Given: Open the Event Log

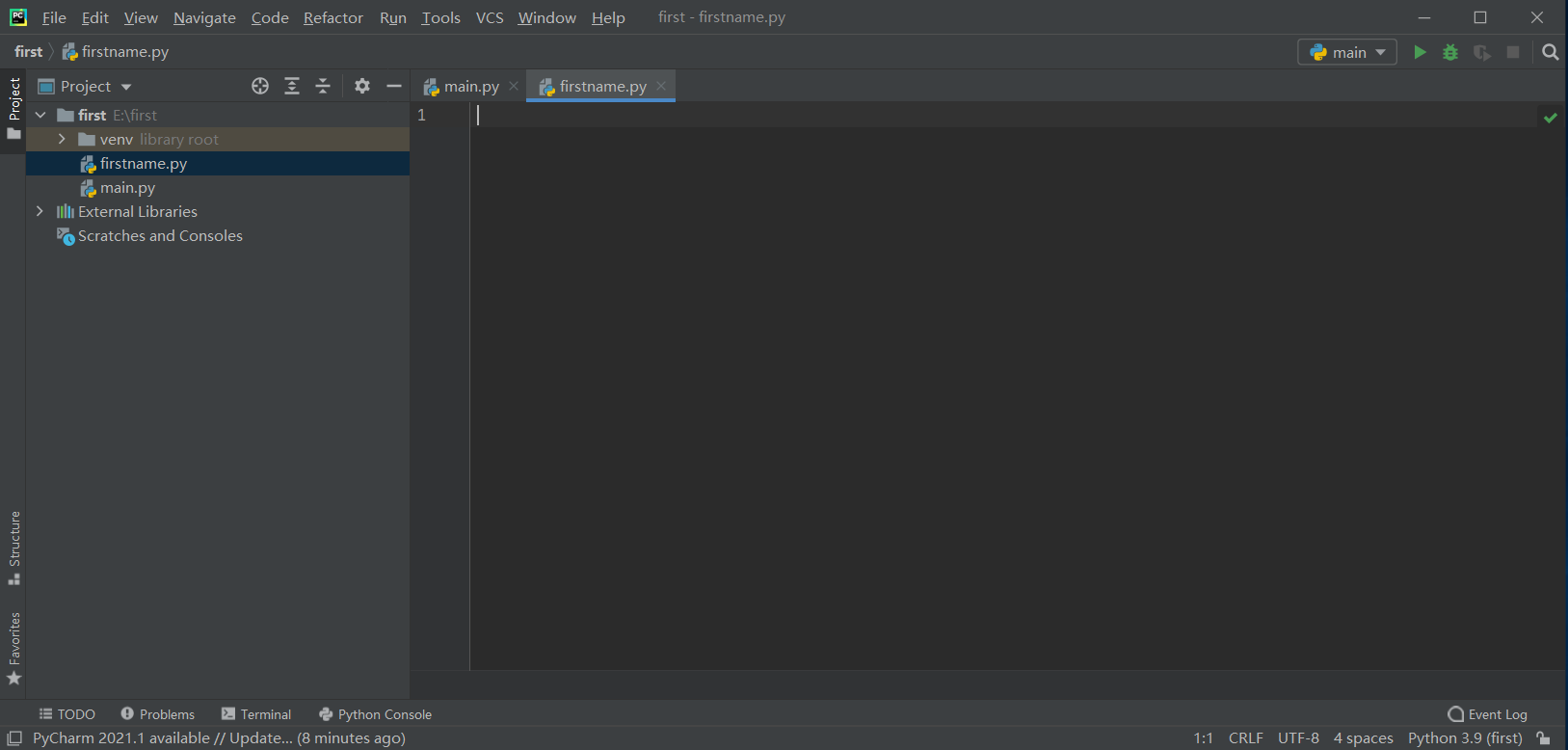Looking at the screenshot, I should click(x=1487, y=714).
